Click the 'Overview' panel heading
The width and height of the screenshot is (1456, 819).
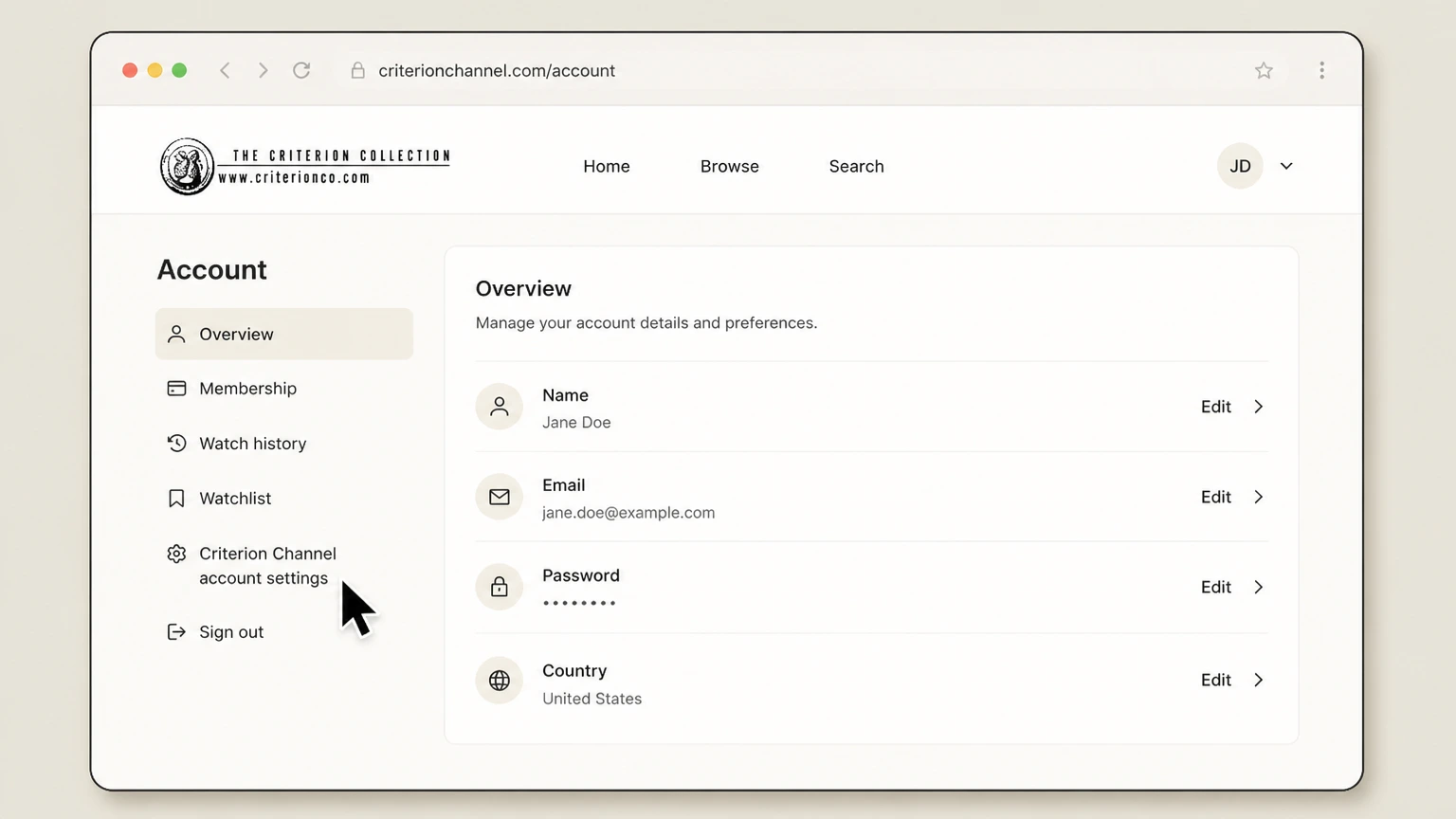tap(523, 288)
